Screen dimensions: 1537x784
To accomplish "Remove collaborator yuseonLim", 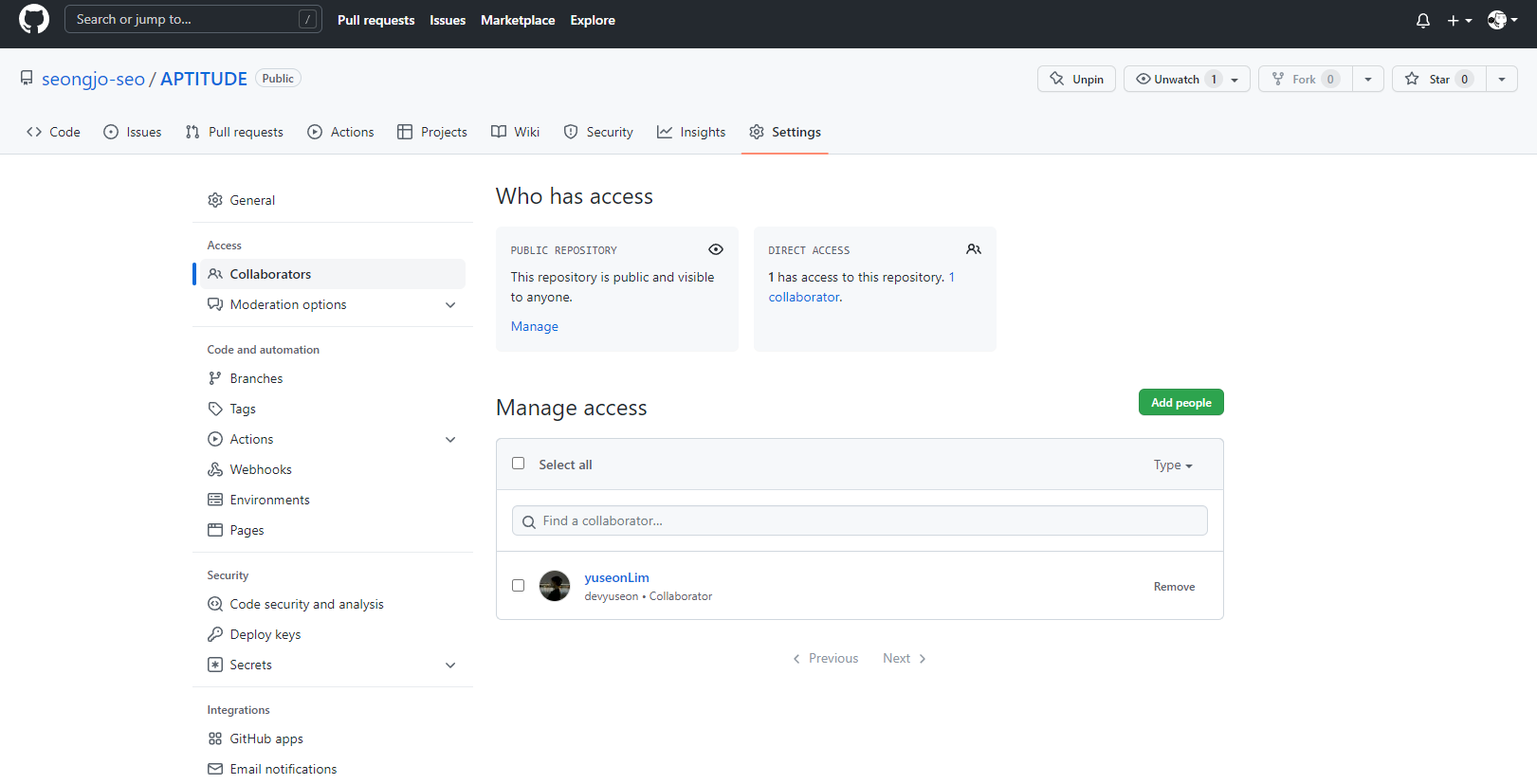I will [x=1174, y=587].
